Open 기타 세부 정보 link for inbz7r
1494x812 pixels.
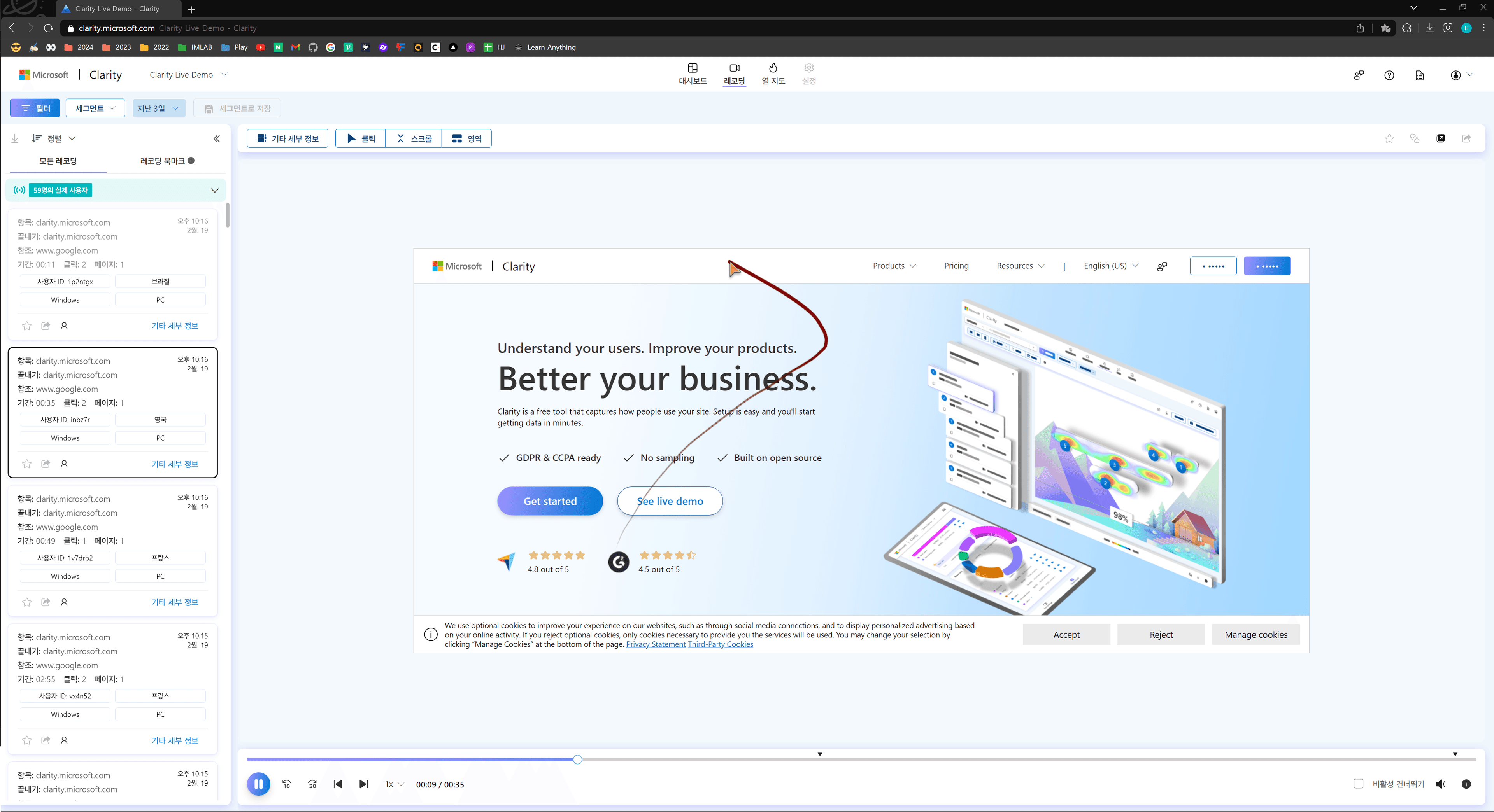[175, 464]
